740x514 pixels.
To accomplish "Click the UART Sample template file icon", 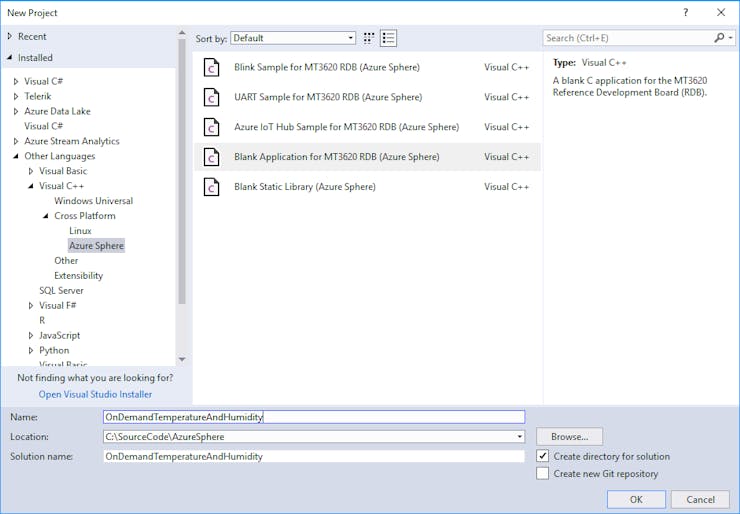I will click(x=211, y=97).
